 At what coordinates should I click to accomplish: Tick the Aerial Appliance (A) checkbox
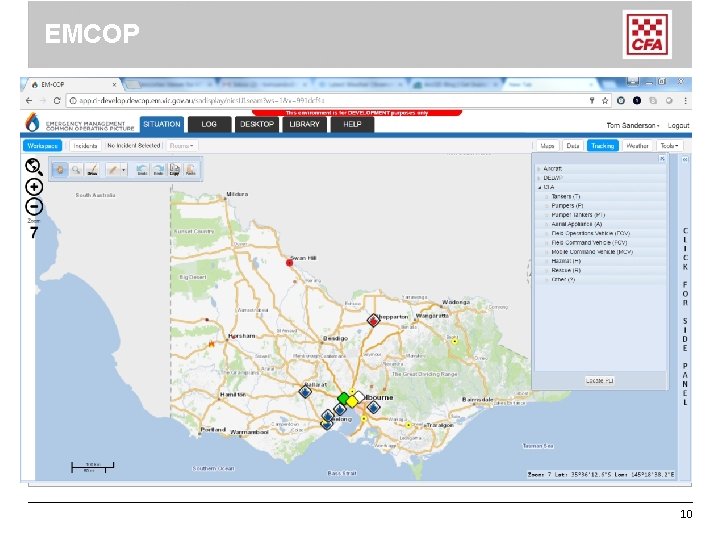pyautogui.click(x=547, y=224)
